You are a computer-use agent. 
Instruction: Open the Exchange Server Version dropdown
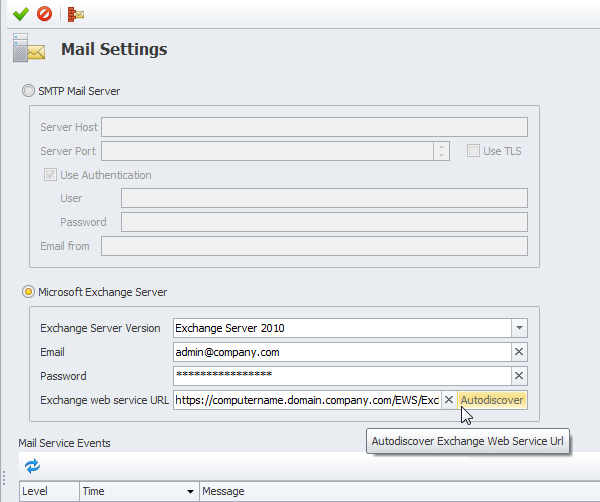518,328
